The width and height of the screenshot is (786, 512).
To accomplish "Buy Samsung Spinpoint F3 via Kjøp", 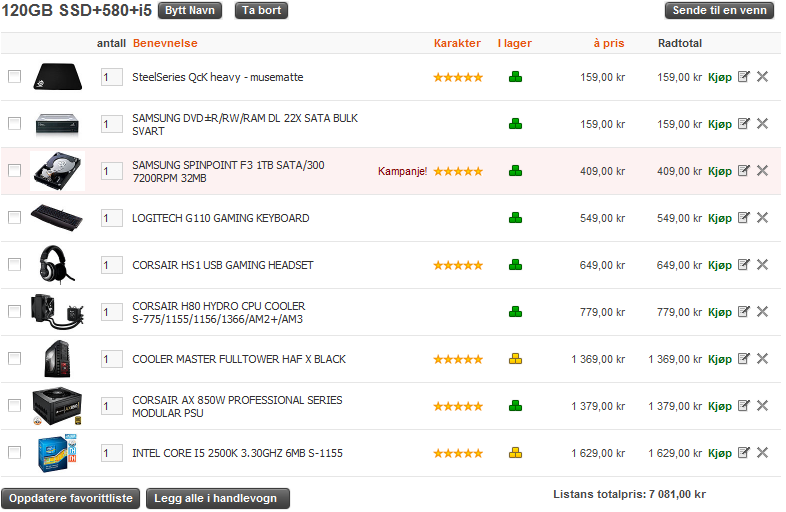I will (x=720, y=172).
